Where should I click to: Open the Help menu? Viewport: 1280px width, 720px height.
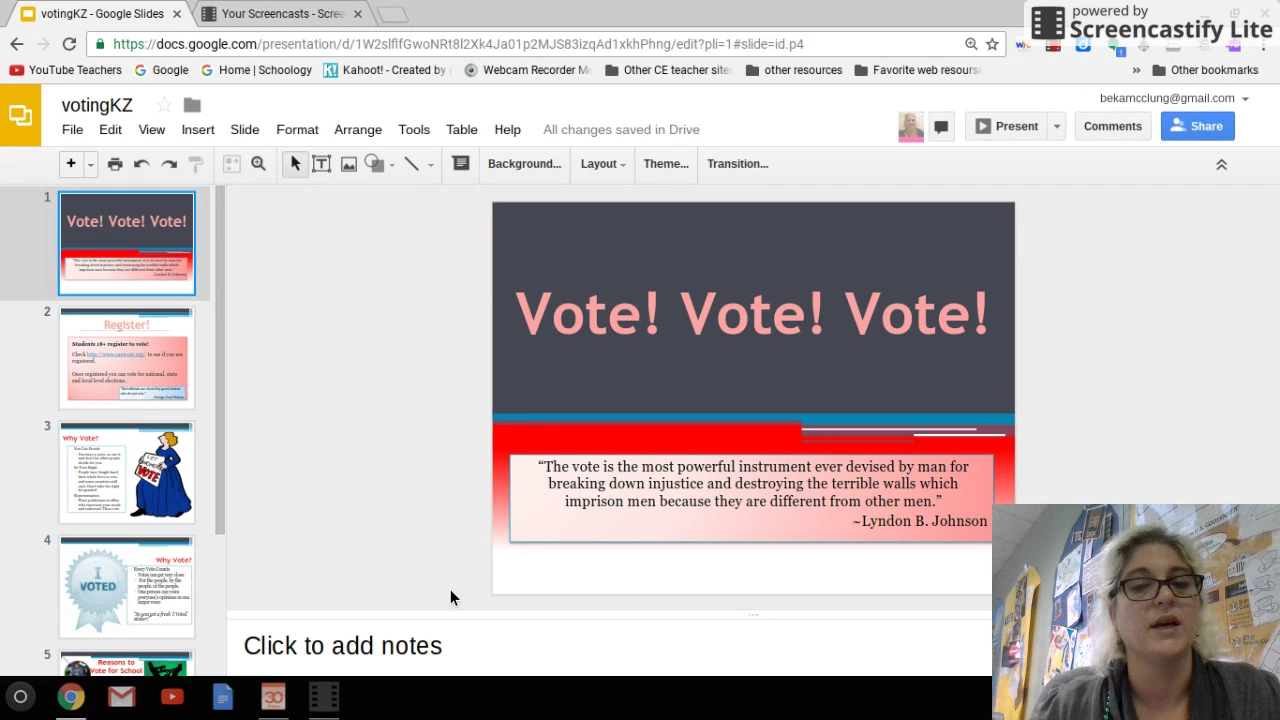pos(507,130)
